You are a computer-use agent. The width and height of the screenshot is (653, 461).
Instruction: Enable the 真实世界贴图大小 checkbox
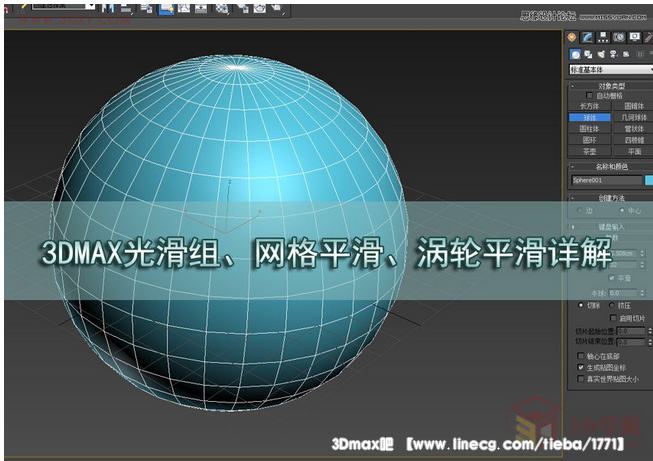click(x=581, y=379)
